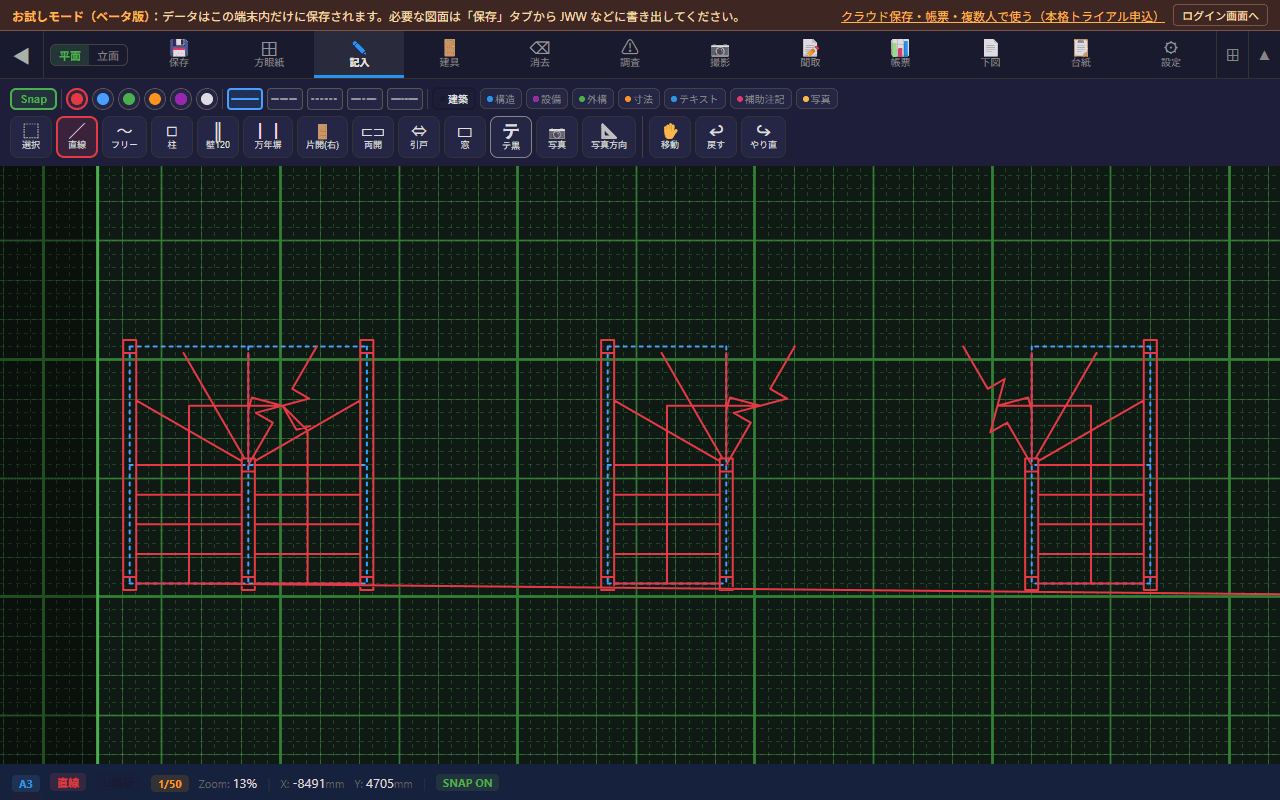Choose the 片開(右) single door tool

322,137
